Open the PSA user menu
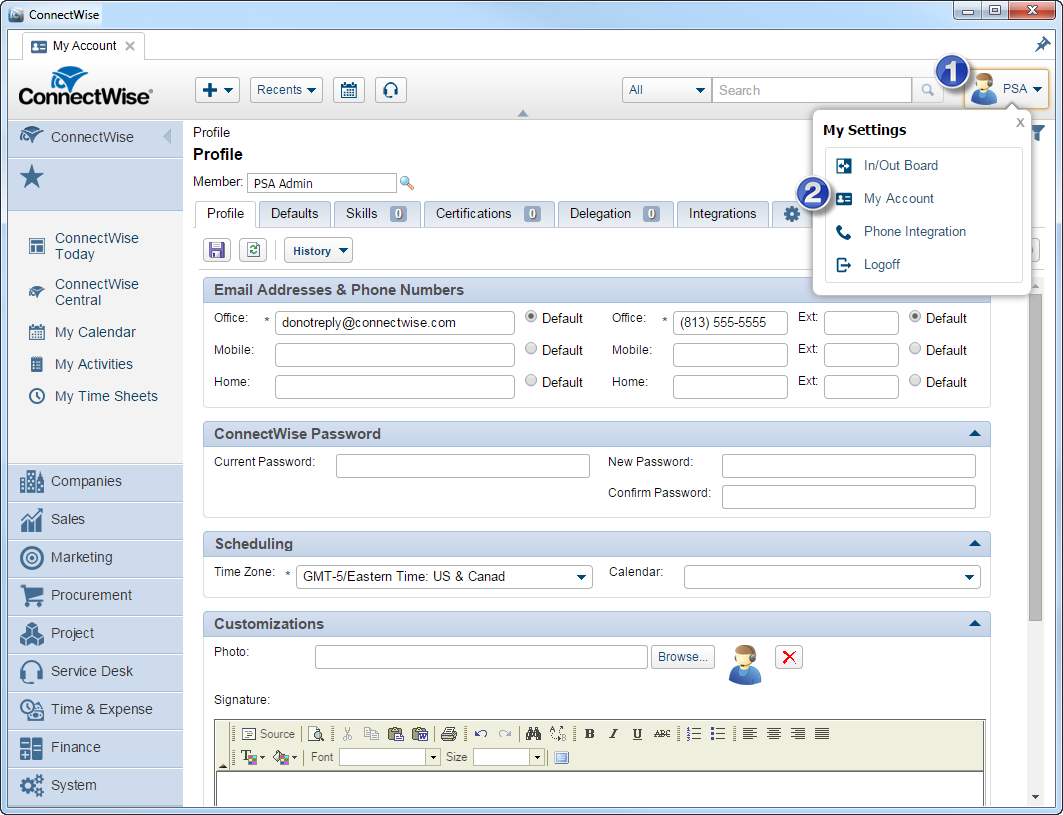The height and width of the screenshot is (815, 1063). coord(1006,89)
